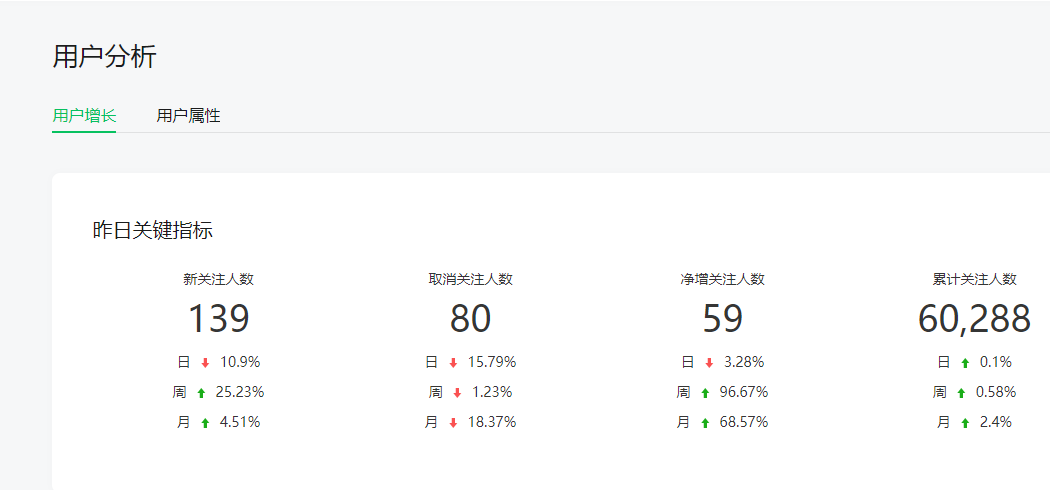The image size is (1050, 490).
Task: Click the red down arrow beside 1.23%
Action: point(457,393)
